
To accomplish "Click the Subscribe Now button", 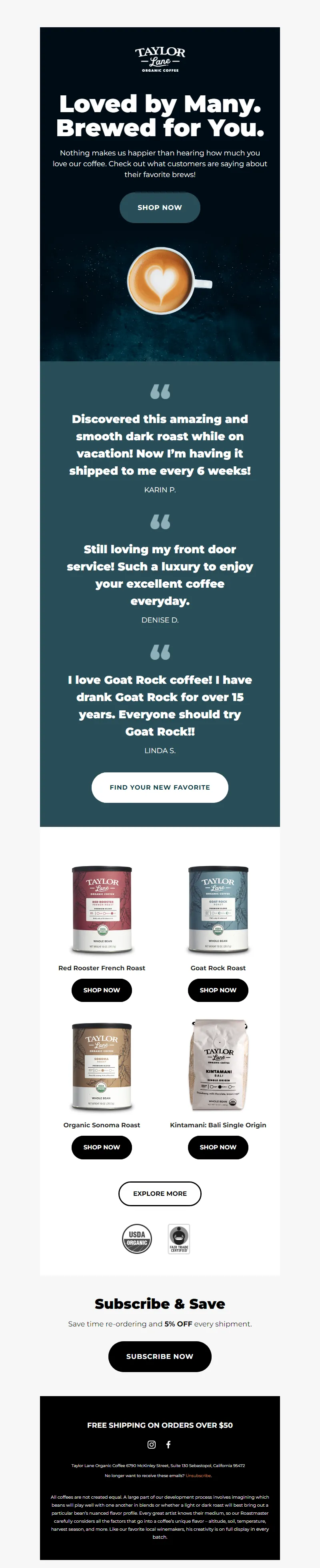I will pos(160,1356).
